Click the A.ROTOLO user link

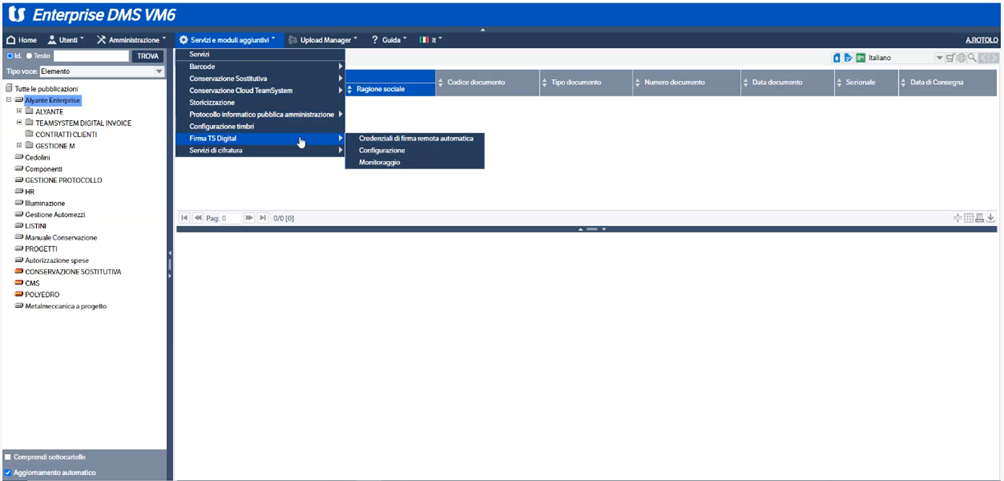coord(982,40)
